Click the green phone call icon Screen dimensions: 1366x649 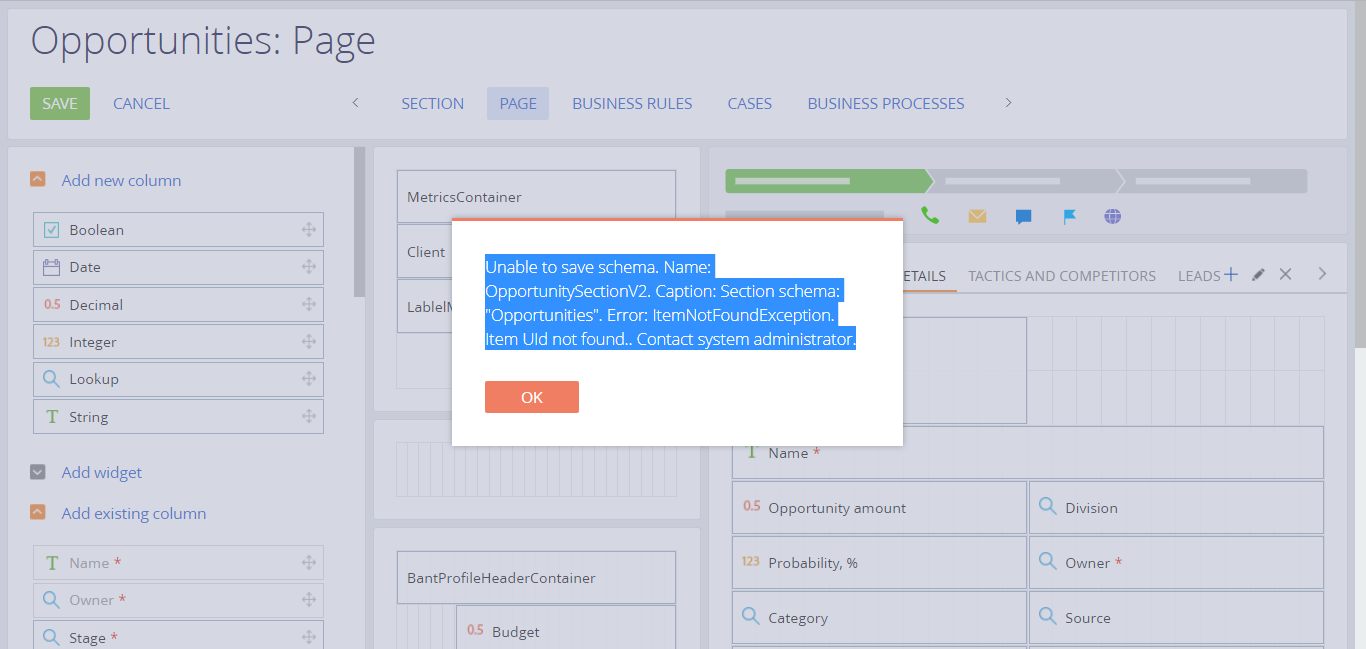(x=930, y=216)
